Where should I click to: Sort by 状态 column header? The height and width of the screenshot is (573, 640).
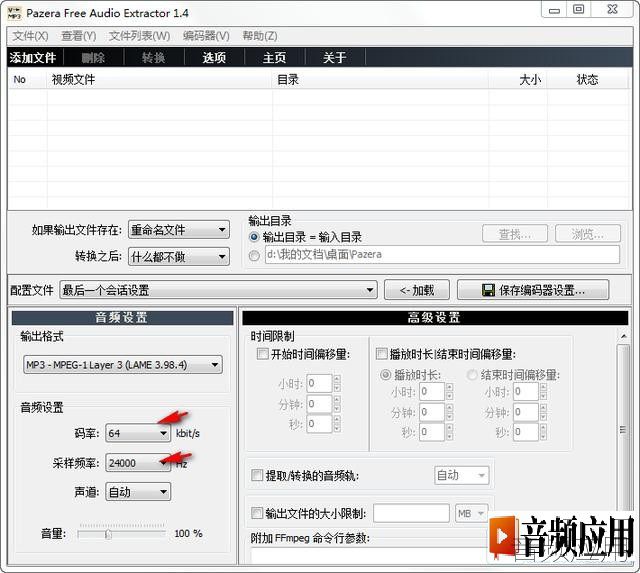point(587,80)
